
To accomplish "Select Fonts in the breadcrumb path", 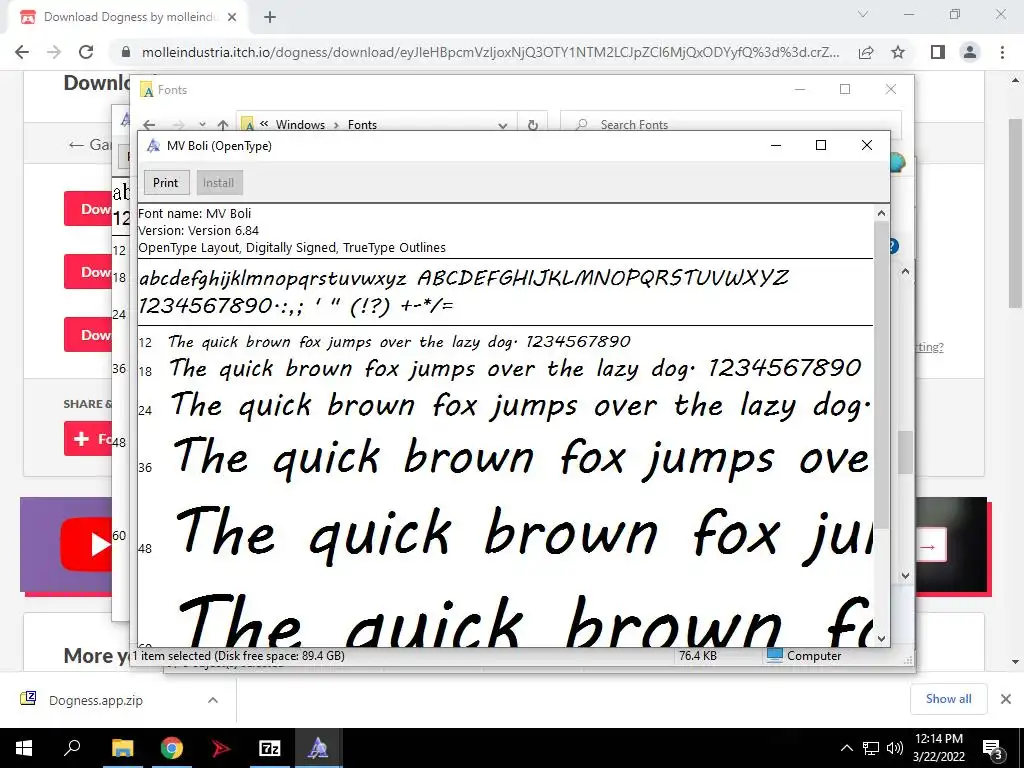I will 362,125.
